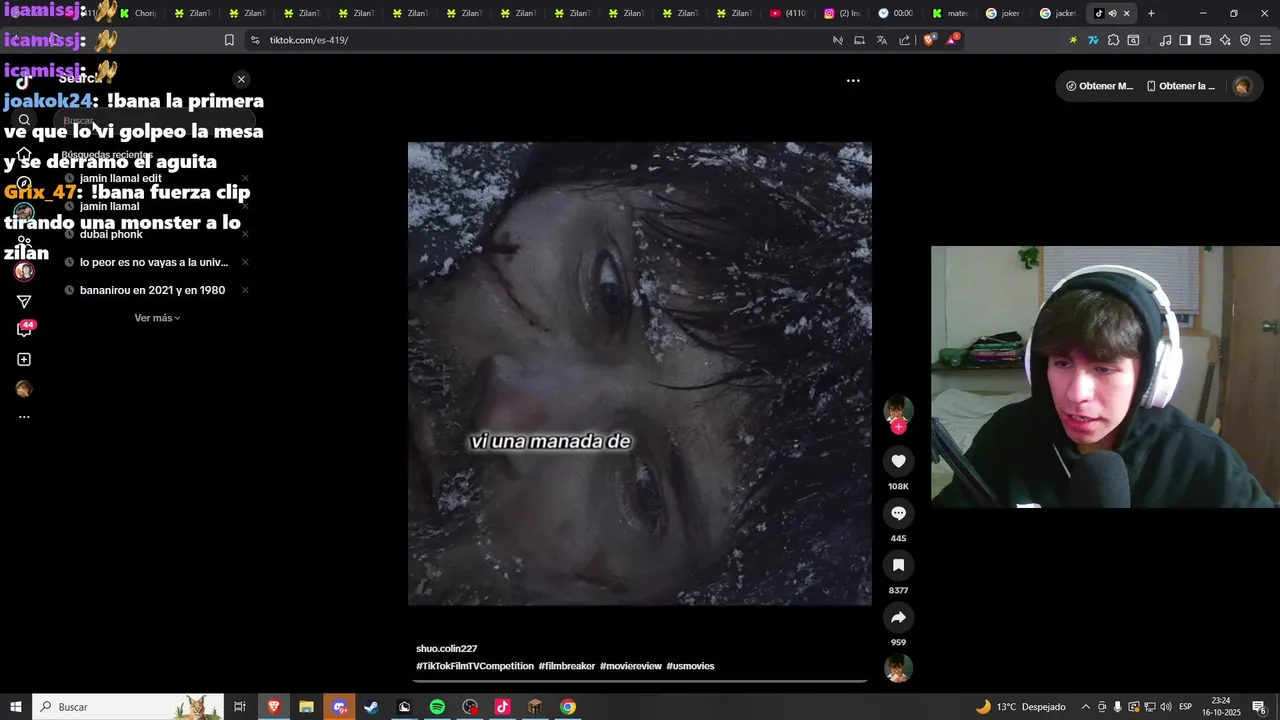Click the browser share page icon
The image size is (1280, 720).
(905, 40)
